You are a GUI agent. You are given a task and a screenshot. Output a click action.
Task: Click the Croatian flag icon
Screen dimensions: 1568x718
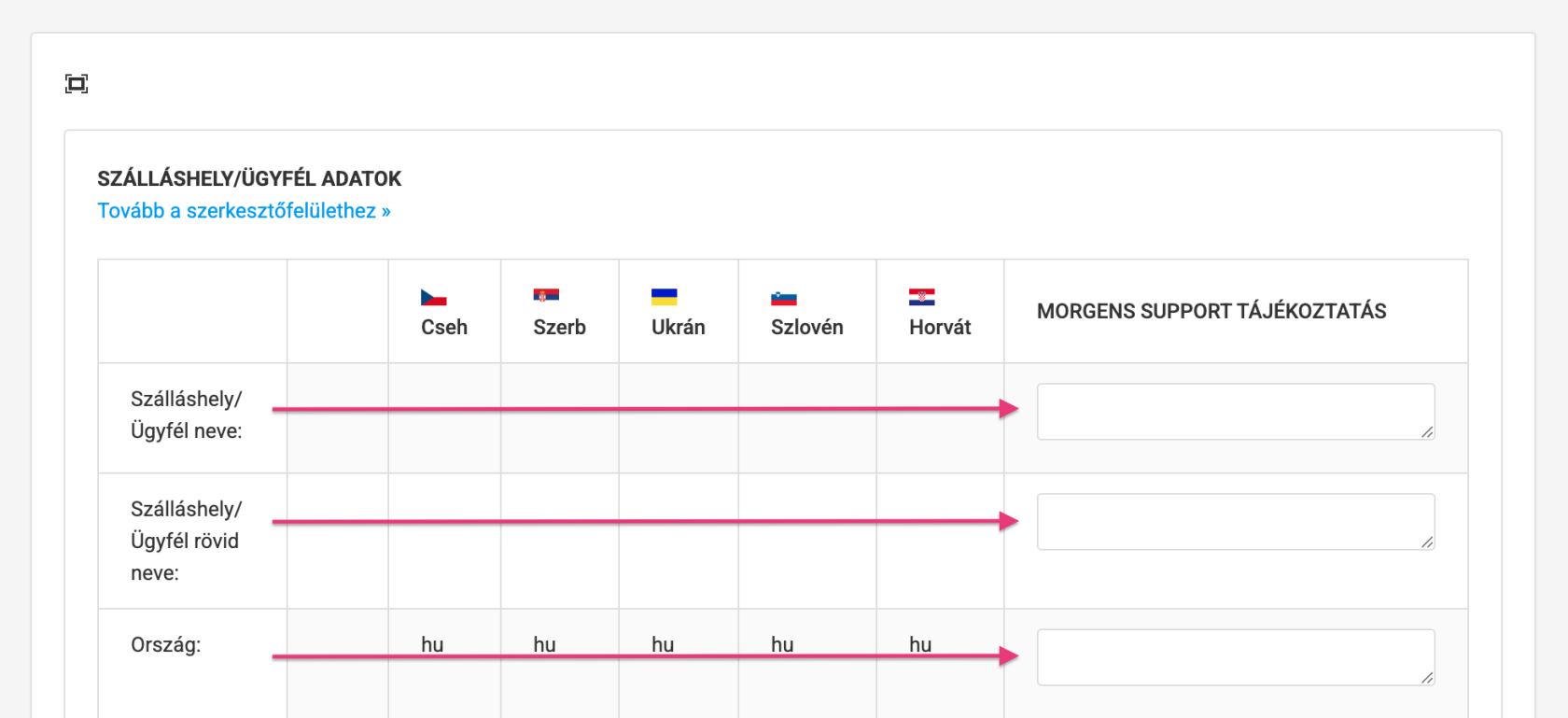[921, 297]
